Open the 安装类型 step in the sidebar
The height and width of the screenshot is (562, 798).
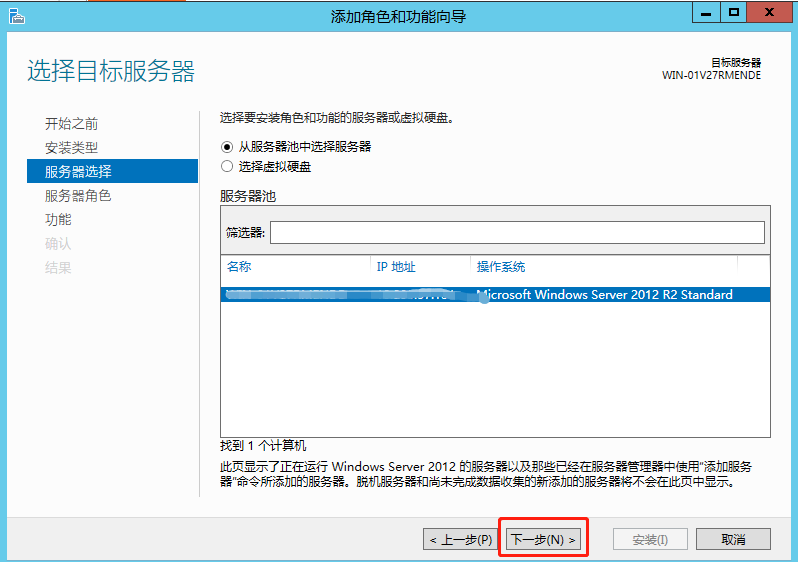point(71,148)
